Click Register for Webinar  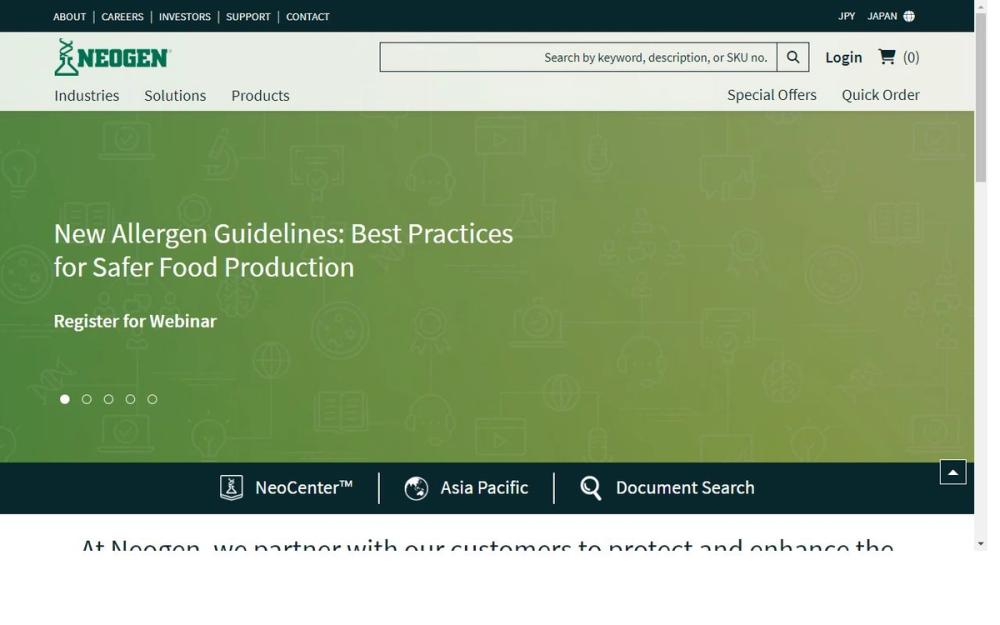click(x=135, y=321)
